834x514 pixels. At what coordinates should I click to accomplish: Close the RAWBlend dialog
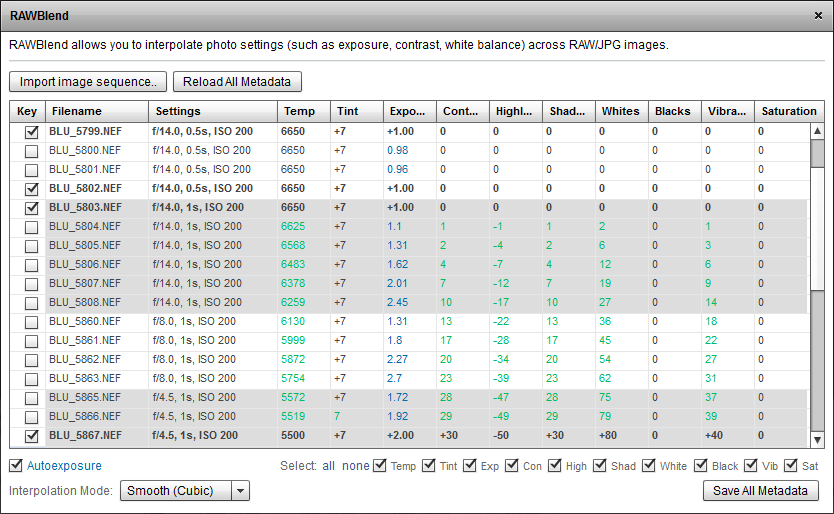coord(818,16)
